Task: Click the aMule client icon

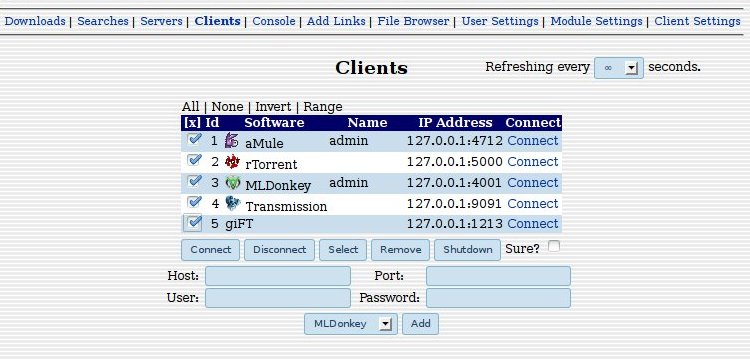Action: pos(232,140)
